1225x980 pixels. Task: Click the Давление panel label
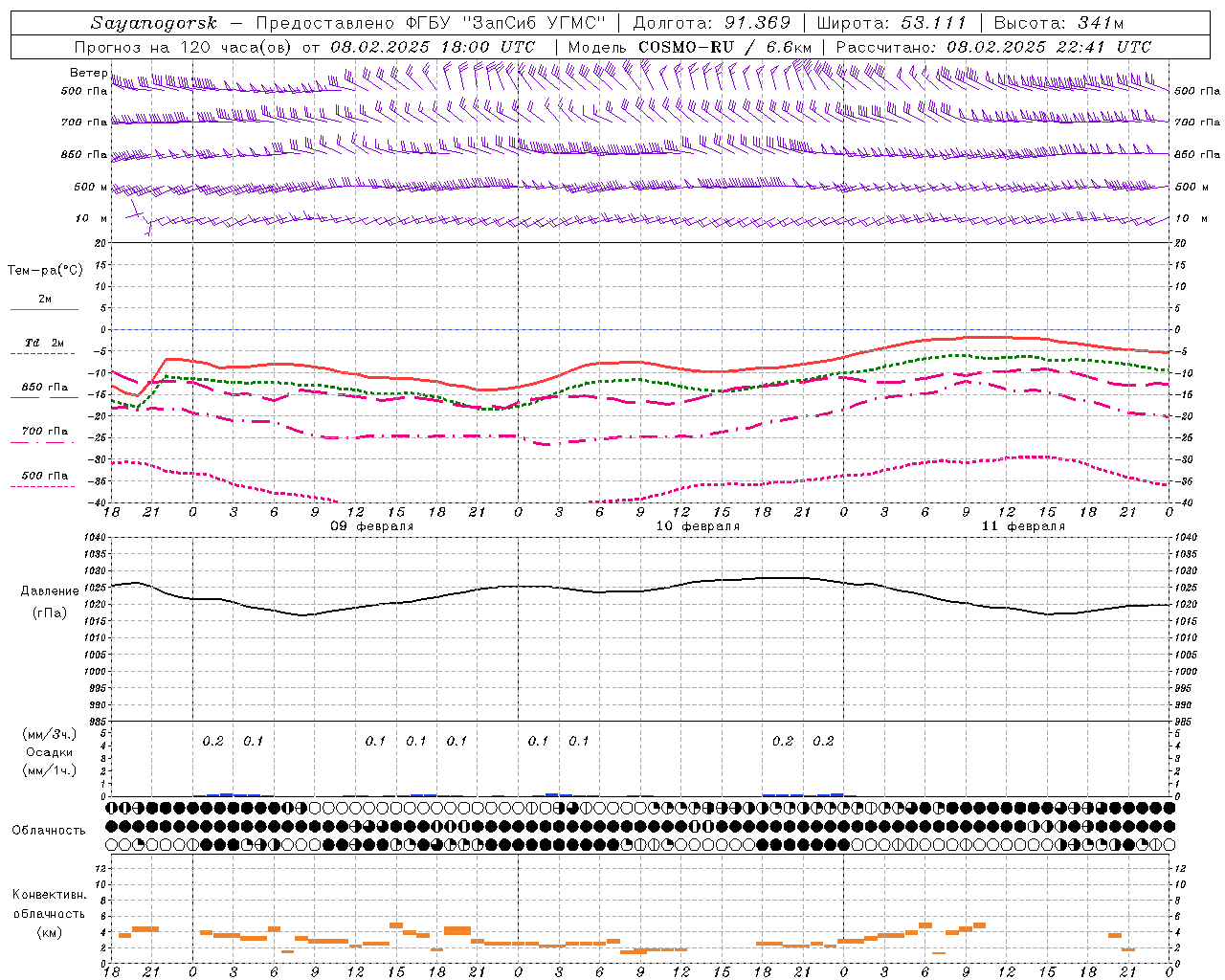tap(50, 591)
